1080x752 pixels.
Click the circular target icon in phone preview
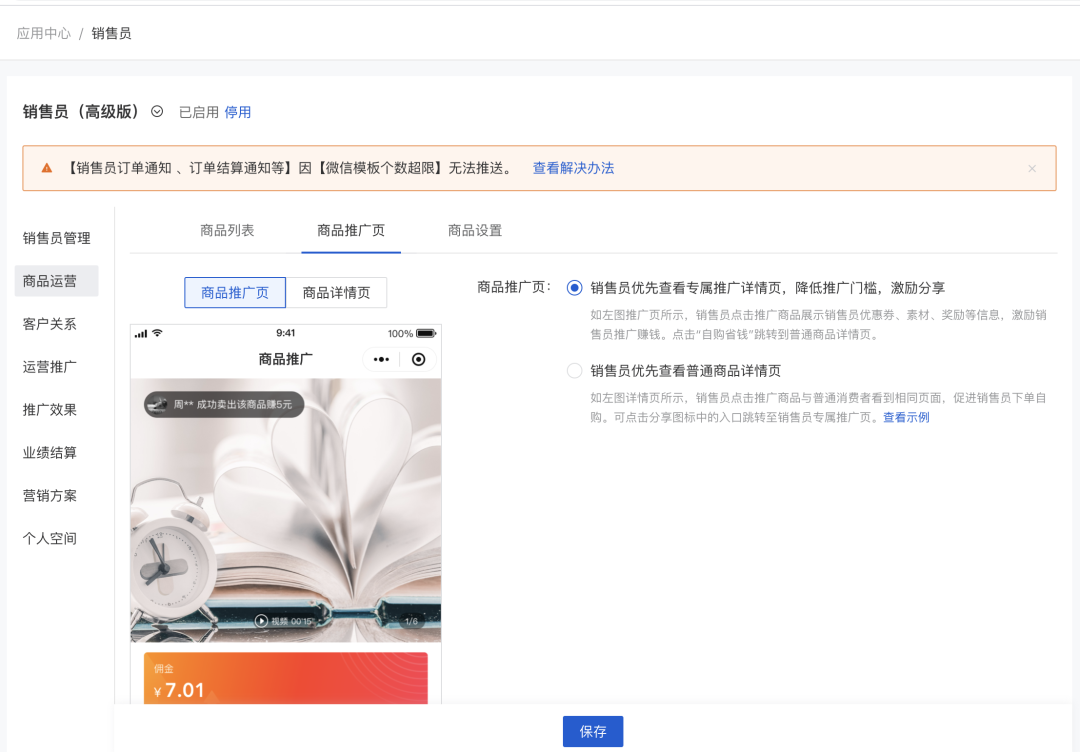click(x=418, y=359)
